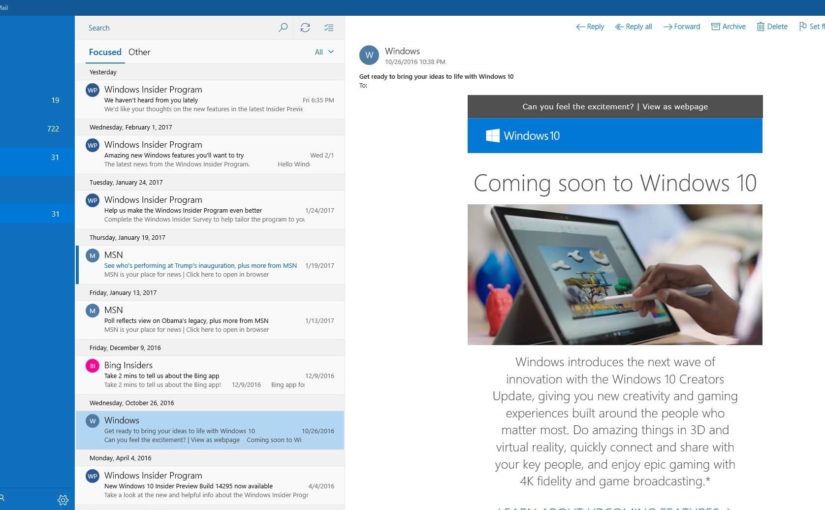Reply to the Windows email
This screenshot has height=510, width=825.
pos(590,27)
